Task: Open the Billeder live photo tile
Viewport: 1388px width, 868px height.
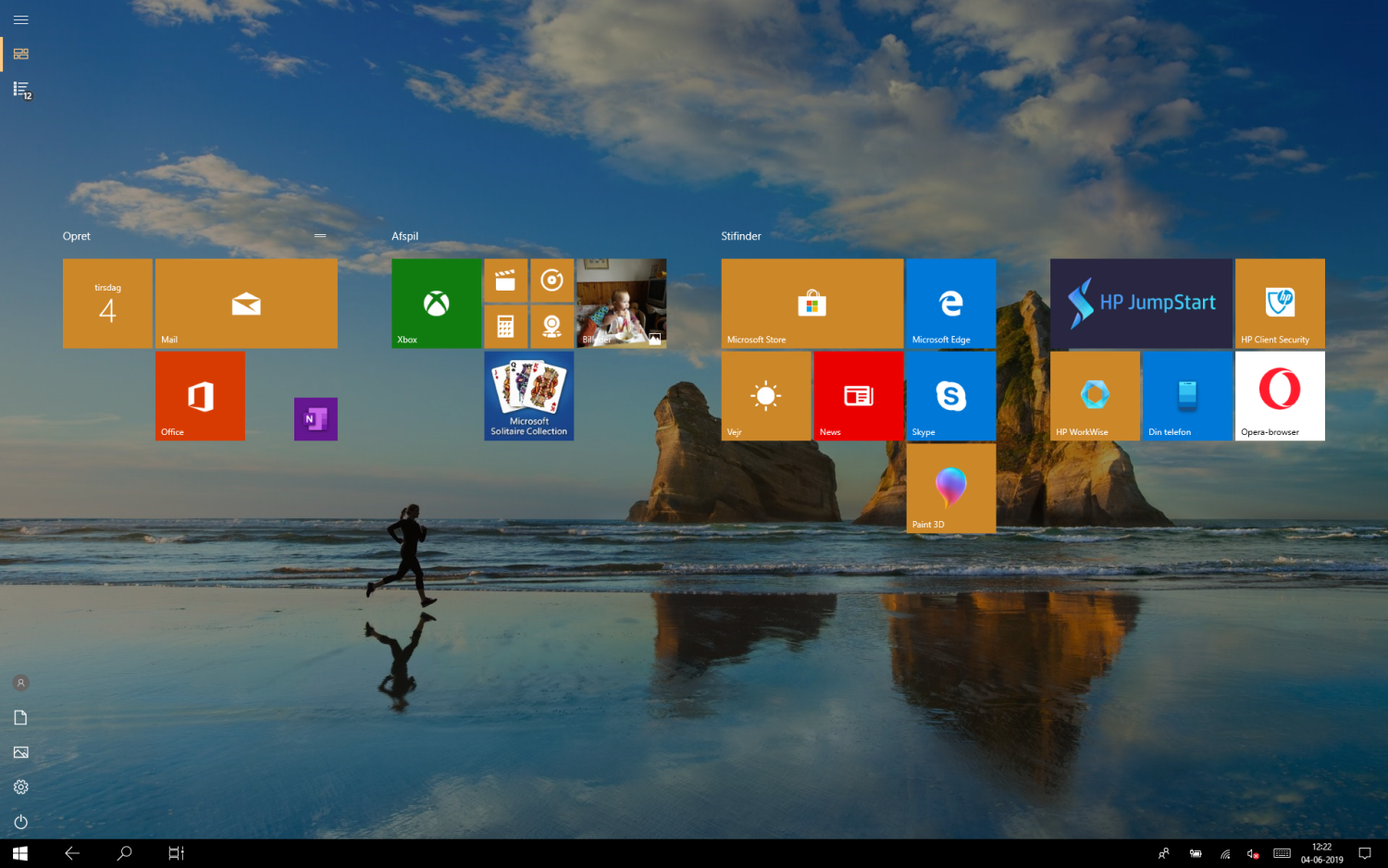Action: [621, 304]
